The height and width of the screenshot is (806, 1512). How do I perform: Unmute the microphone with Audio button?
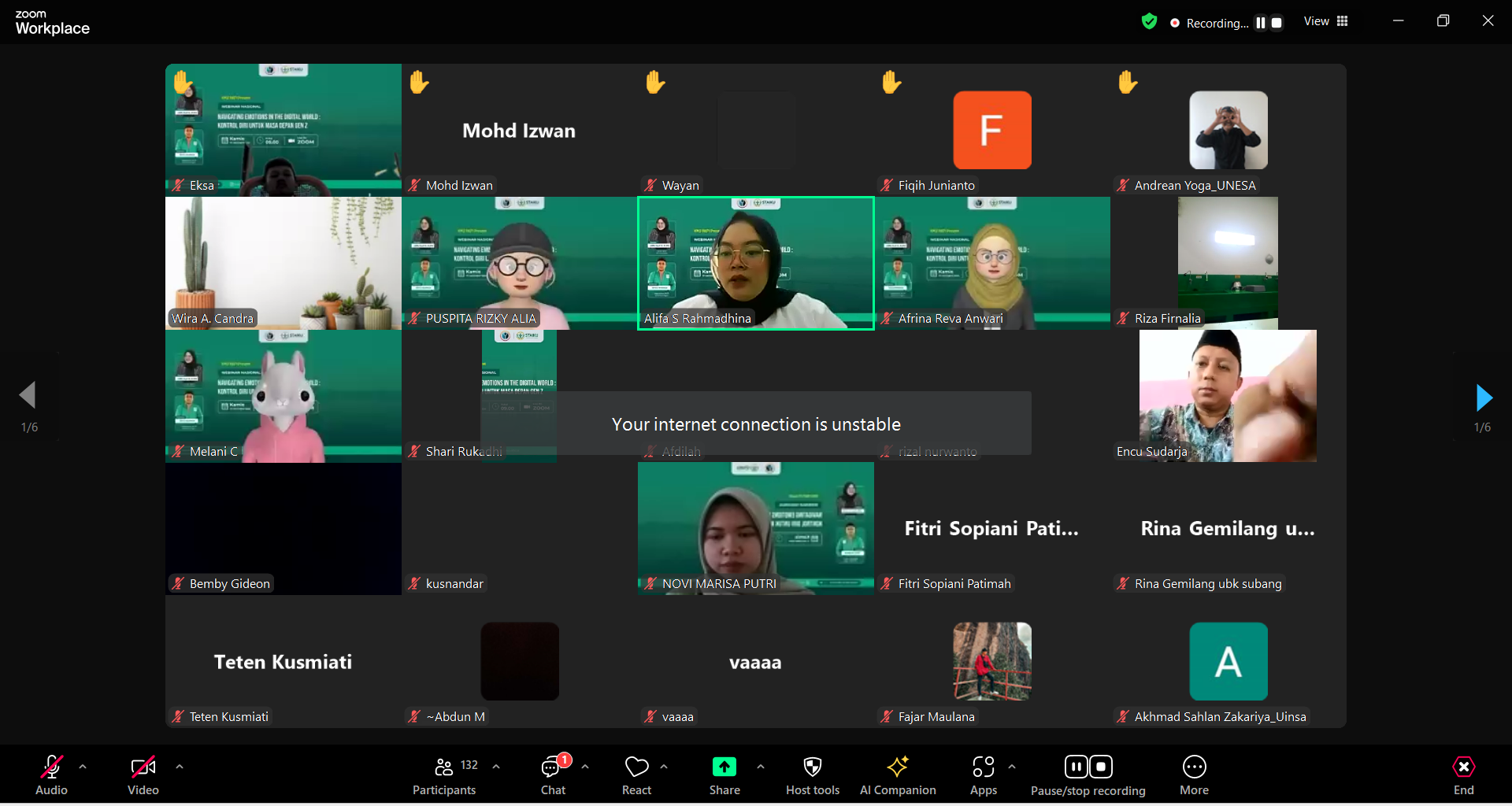[52, 775]
